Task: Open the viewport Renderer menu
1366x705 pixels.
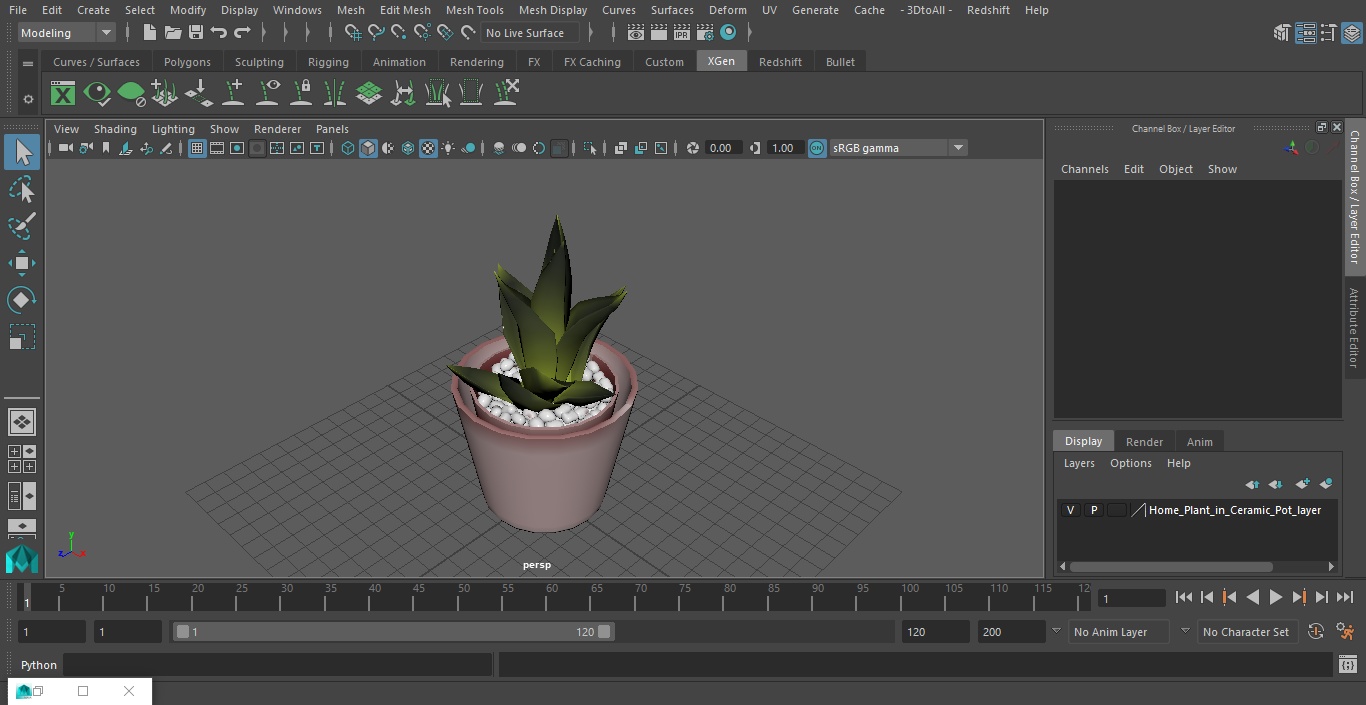Action: pos(277,129)
